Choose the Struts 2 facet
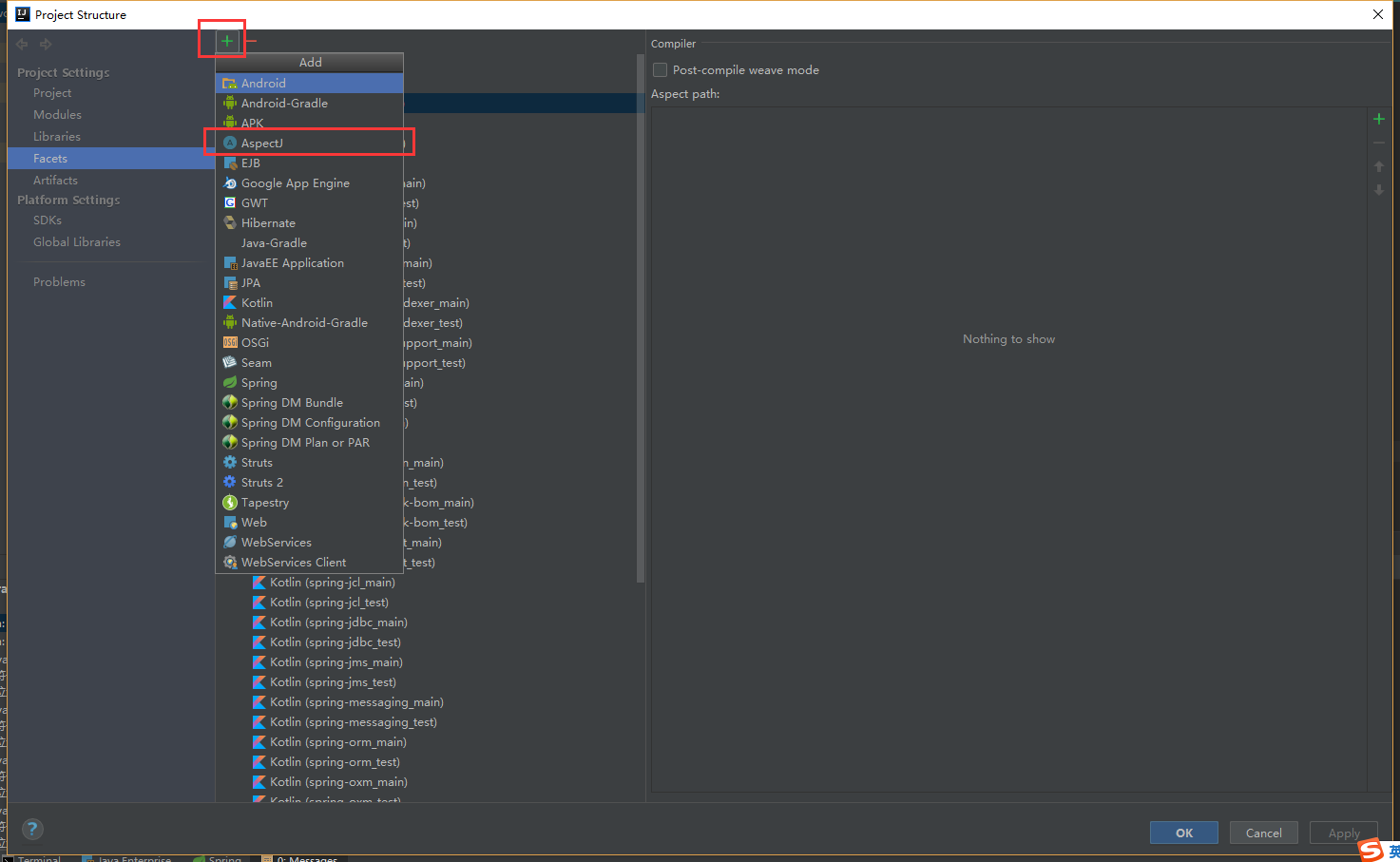Image resolution: width=1400 pixels, height=862 pixels. tap(310, 483)
